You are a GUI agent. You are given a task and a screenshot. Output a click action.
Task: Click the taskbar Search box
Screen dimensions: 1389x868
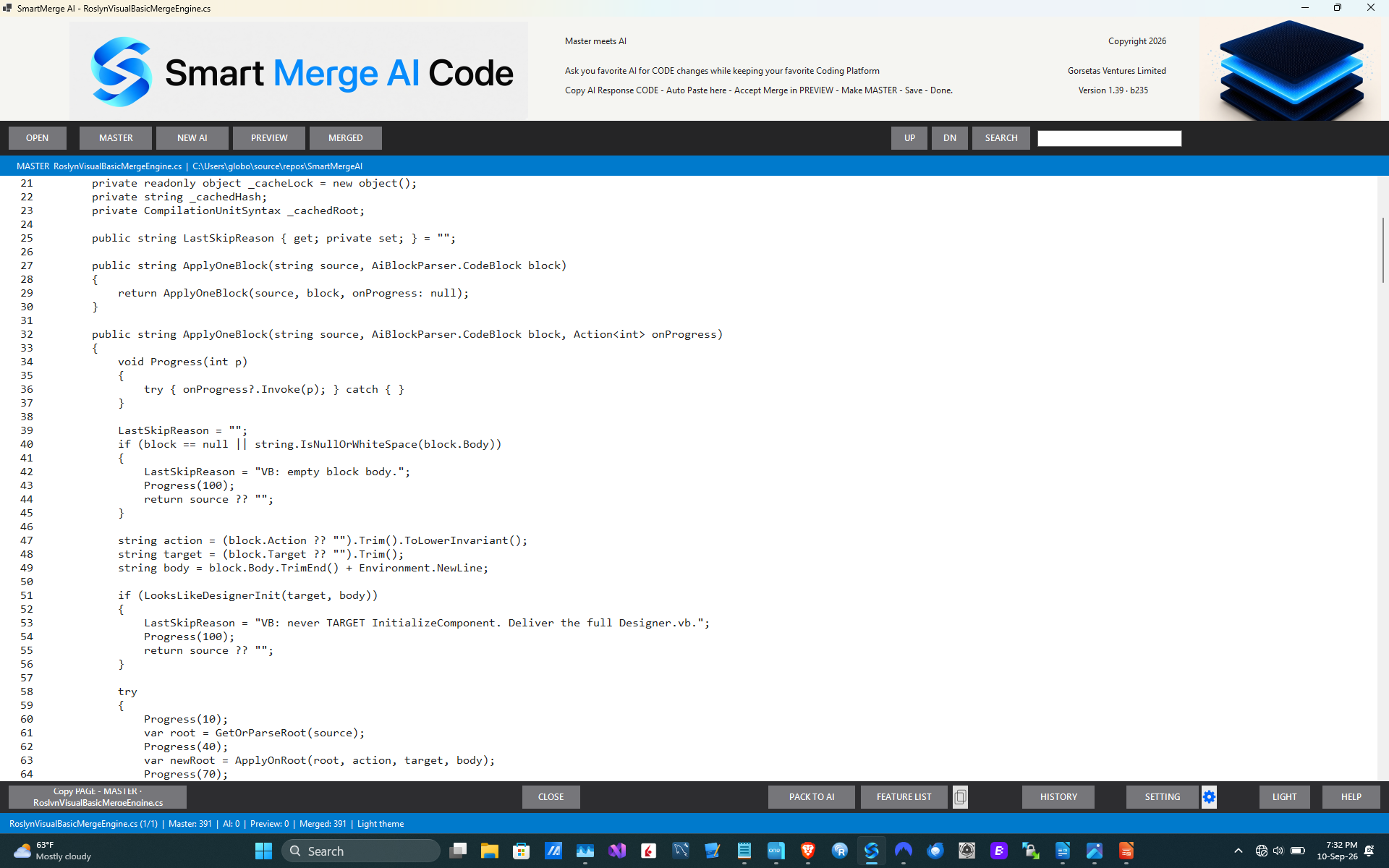[x=360, y=851]
